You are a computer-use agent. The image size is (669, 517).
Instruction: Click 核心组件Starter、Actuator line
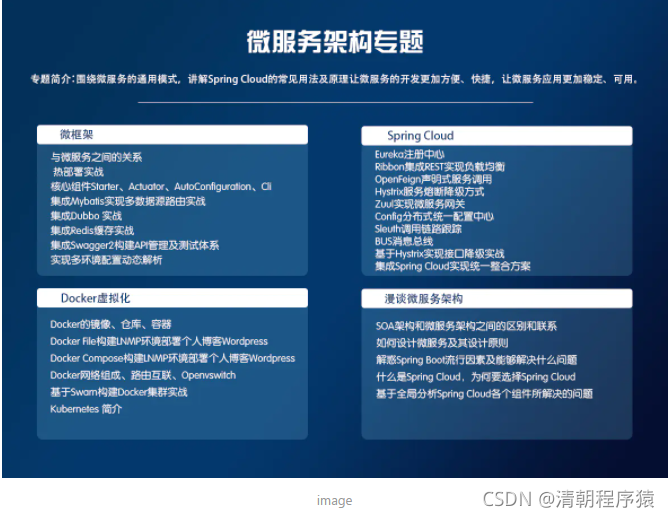point(161,186)
